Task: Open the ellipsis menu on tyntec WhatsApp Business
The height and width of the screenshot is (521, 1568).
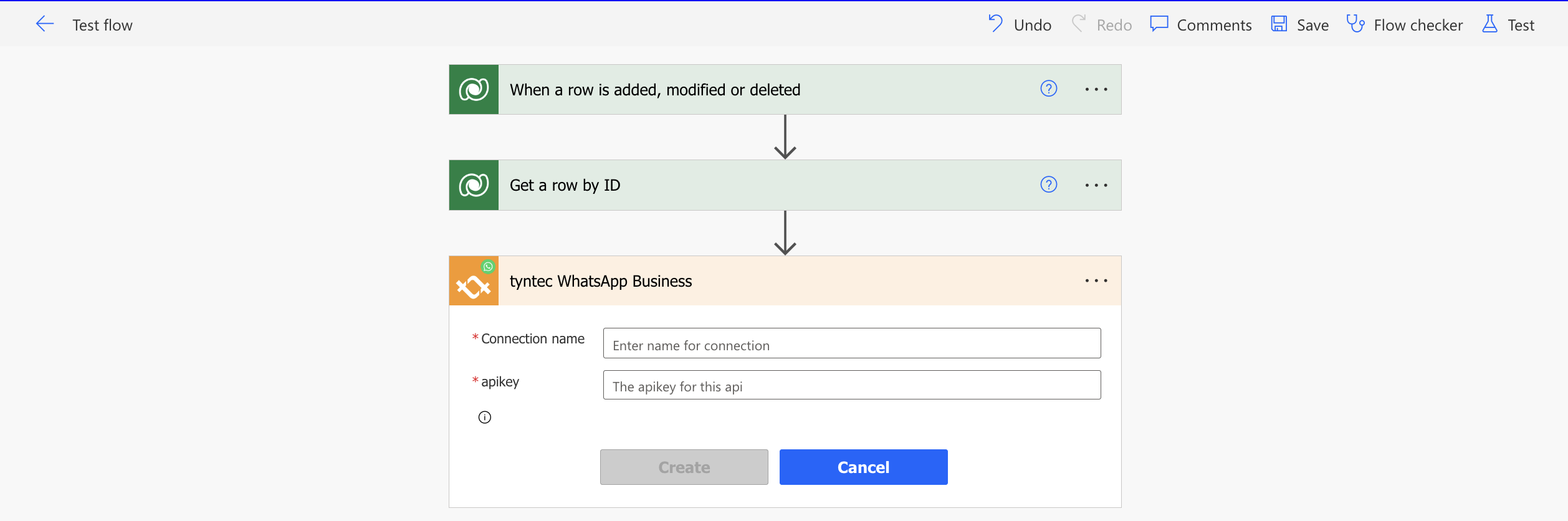Action: pos(1096,280)
